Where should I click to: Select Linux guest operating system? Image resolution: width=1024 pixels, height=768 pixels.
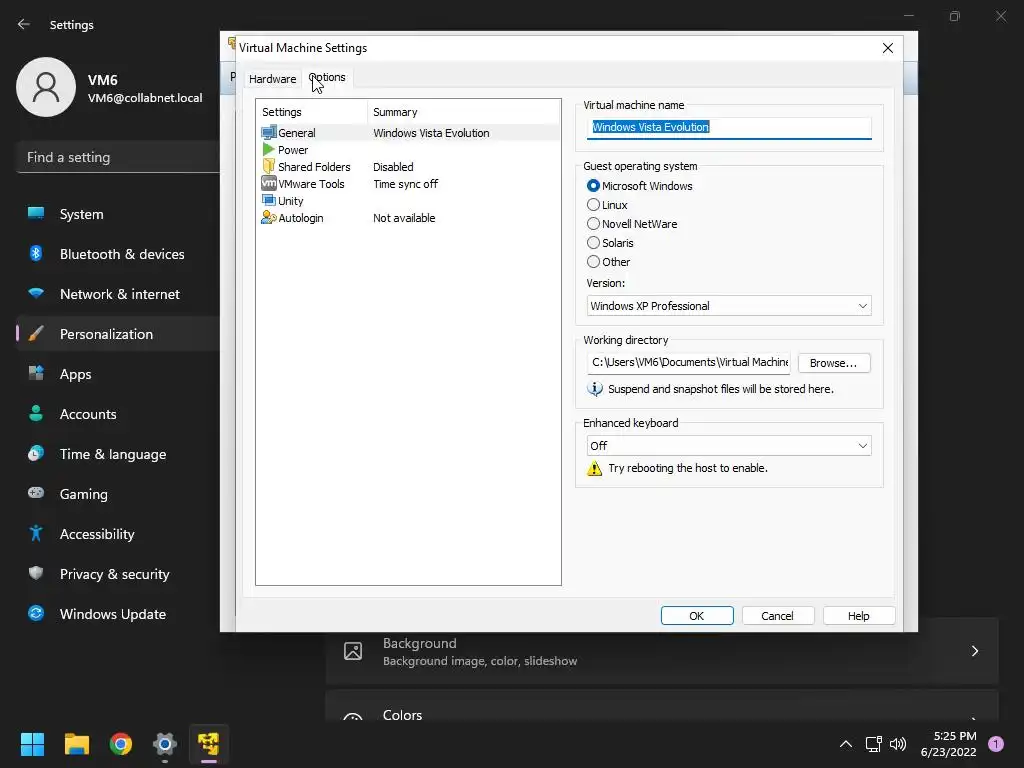pyautogui.click(x=593, y=204)
